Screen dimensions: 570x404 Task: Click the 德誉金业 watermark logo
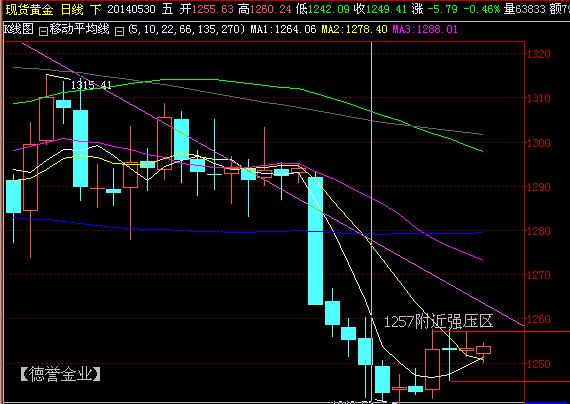tap(61, 374)
